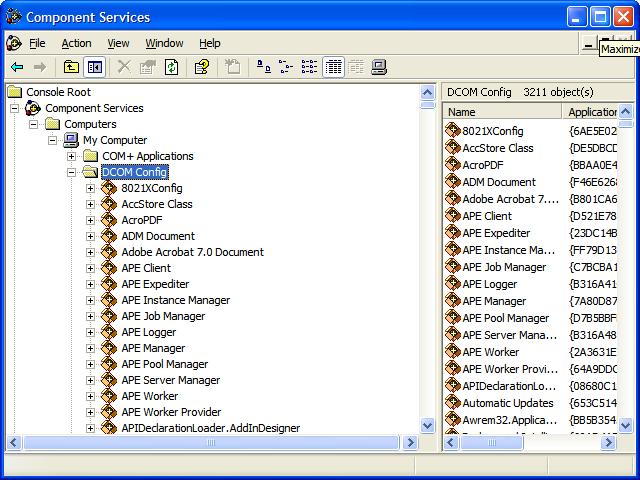This screenshot has width=640, height=480.
Task: Switch to Small Icons view
Action: point(286,67)
